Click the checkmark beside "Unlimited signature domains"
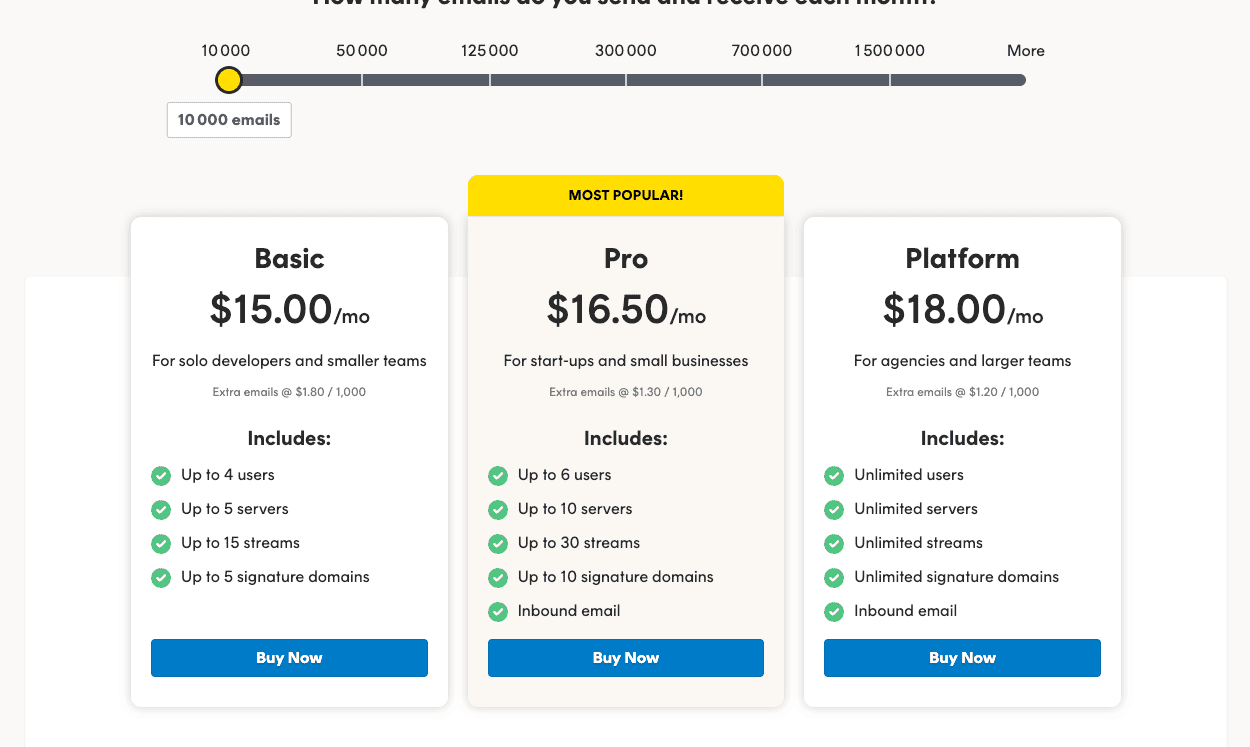The image size is (1250, 747). click(834, 577)
